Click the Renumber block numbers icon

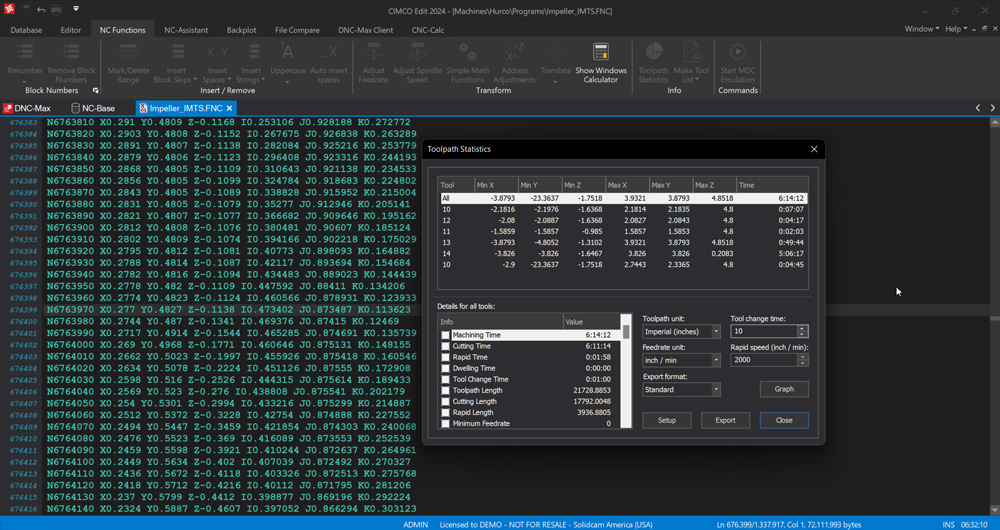click(25, 53)
